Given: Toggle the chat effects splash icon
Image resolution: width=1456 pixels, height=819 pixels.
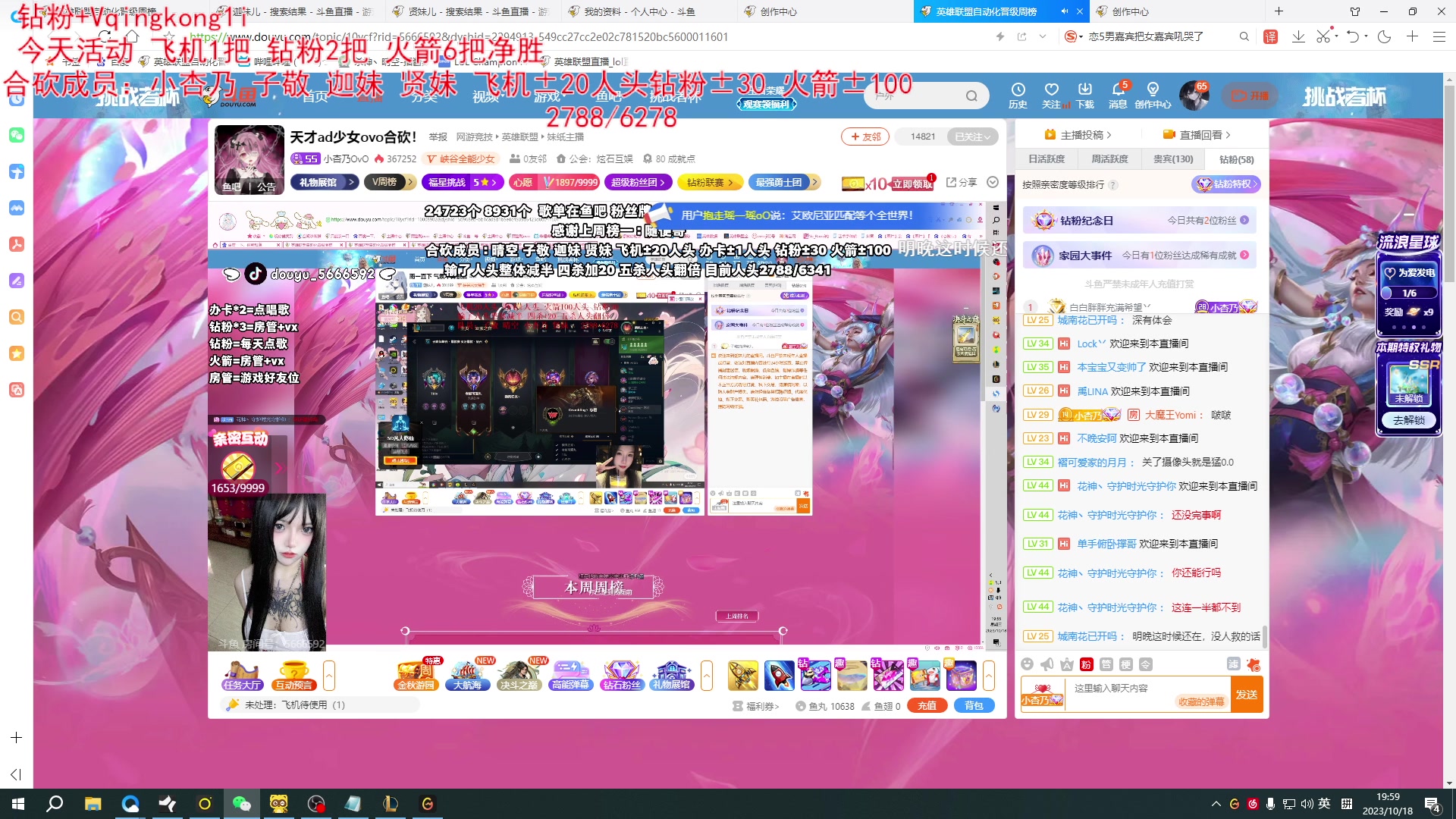Looking at the screenshot, I should [x=1254, y=664].
